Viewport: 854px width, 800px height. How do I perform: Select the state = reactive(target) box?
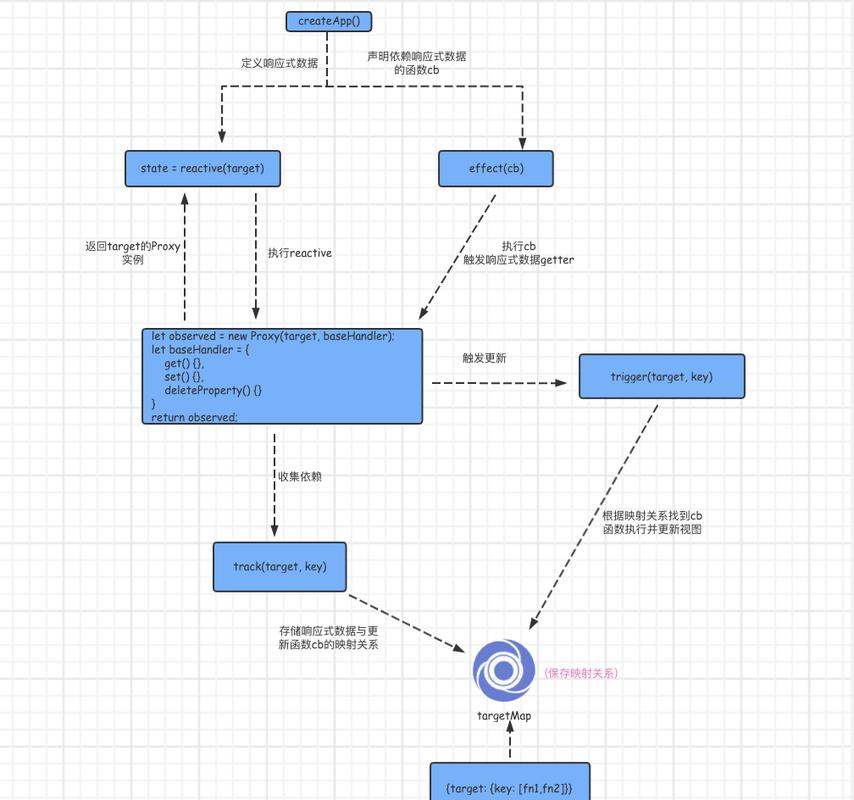(x=202, y=168)
